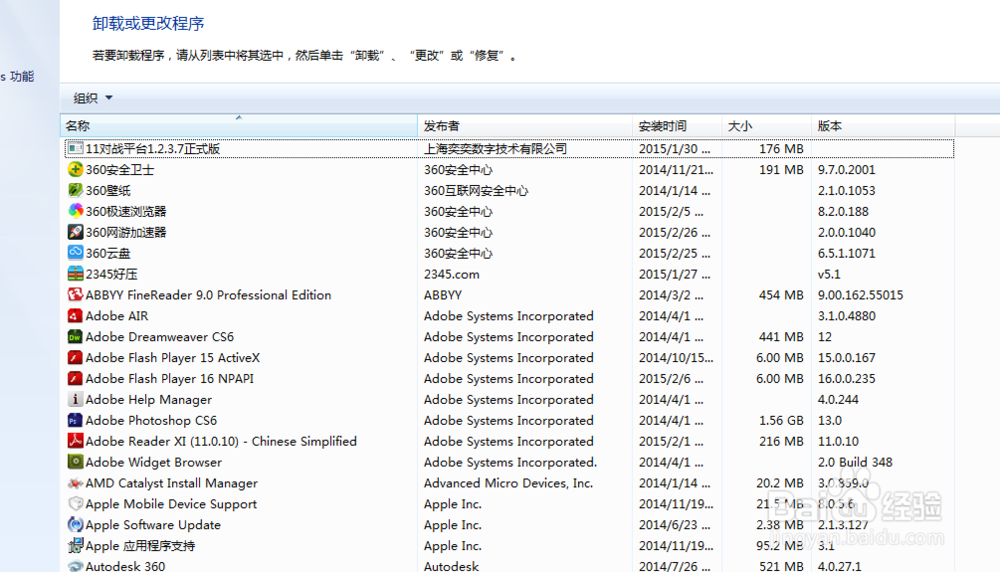Viewport: 1000px width, 572px height.
Task: Sort by the 发布者 column header
Action: 525,126
